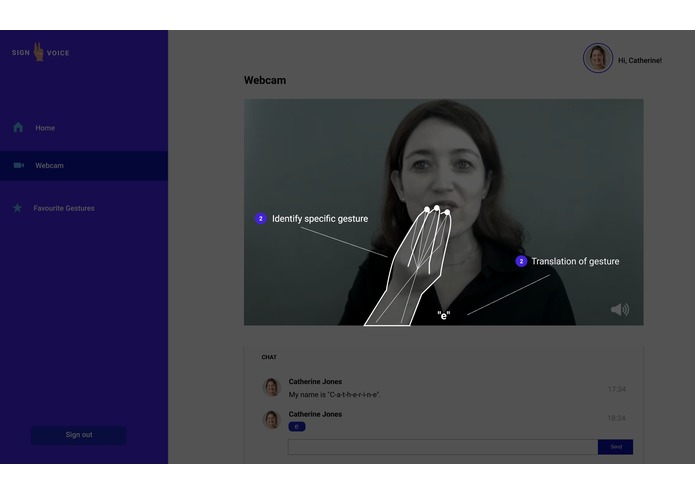Image resolution: width=695 pixels, height=494 pixels.
Task: Click the "Hi, Catherine!" greeting text
Action: click(640, 61)
